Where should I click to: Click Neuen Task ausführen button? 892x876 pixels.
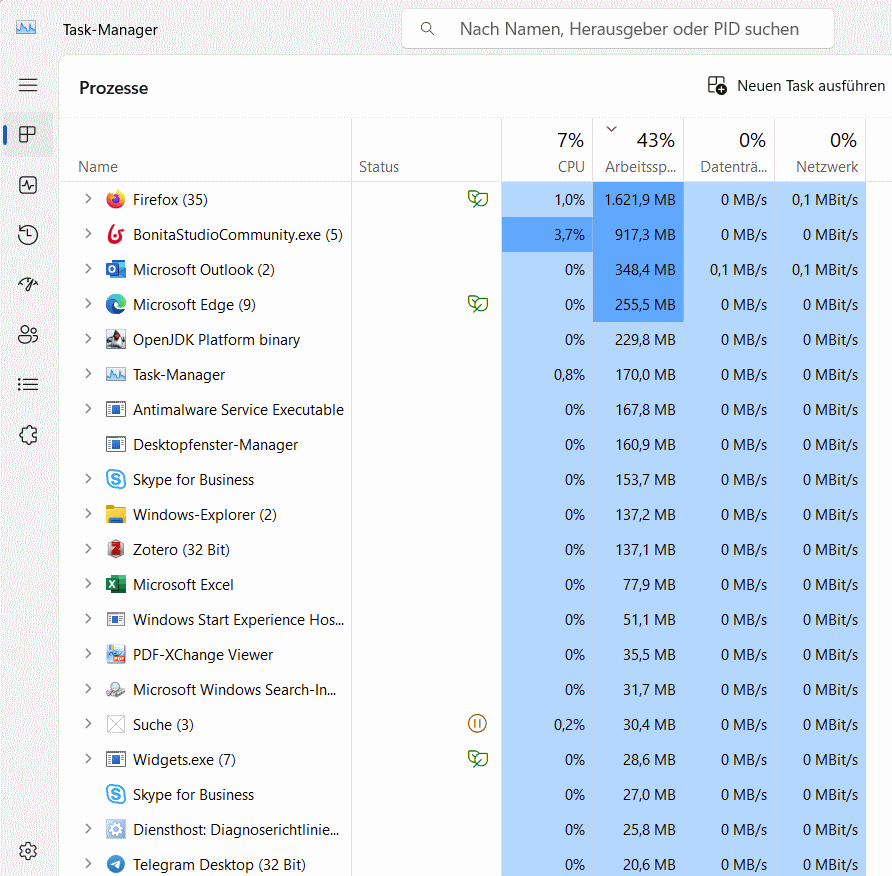pyautogui.click(x=796, y=86)
